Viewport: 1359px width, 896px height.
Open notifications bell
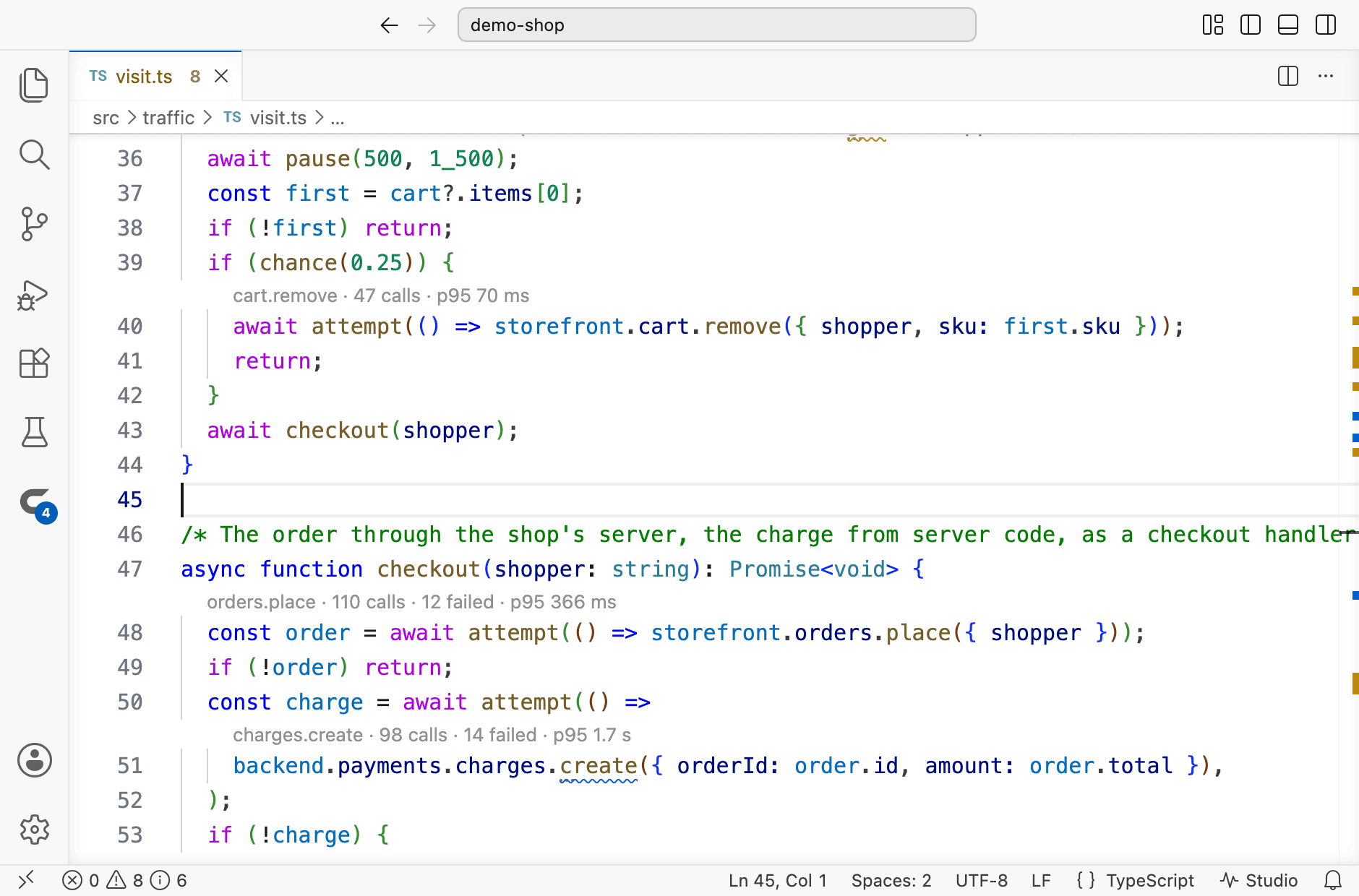[1332, 880]
